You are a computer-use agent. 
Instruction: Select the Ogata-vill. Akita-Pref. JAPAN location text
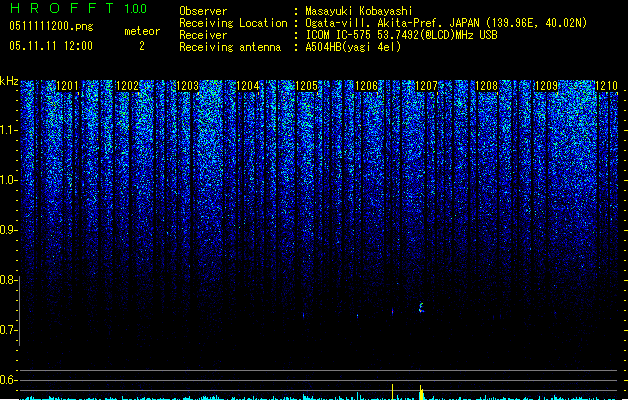[x=446, y=23]
